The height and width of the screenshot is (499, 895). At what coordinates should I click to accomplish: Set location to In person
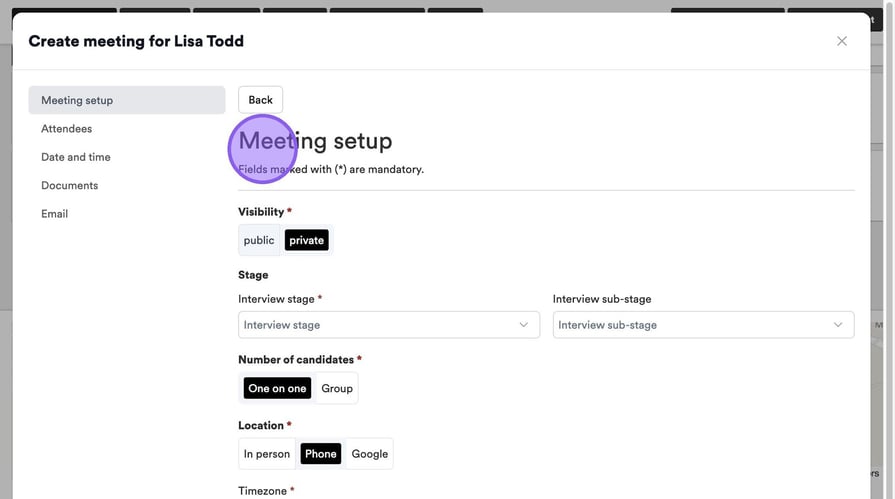267,454
